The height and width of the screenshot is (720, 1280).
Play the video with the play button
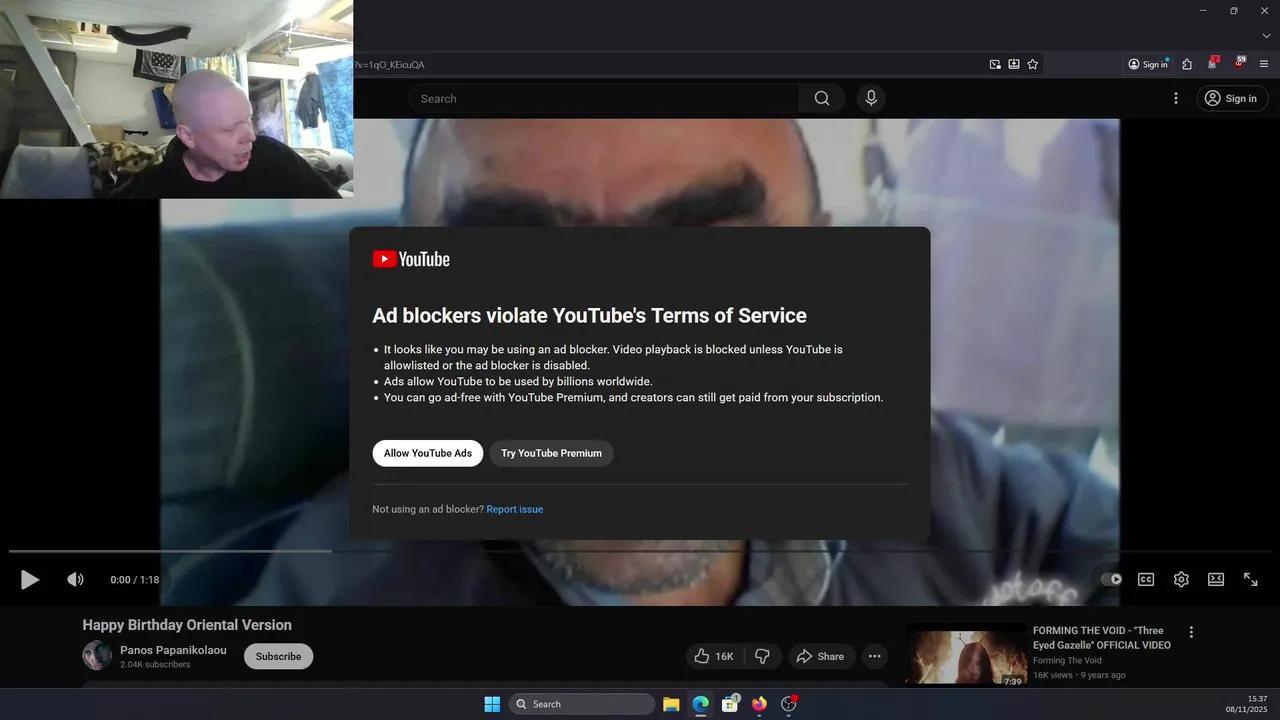click(30, 579)
